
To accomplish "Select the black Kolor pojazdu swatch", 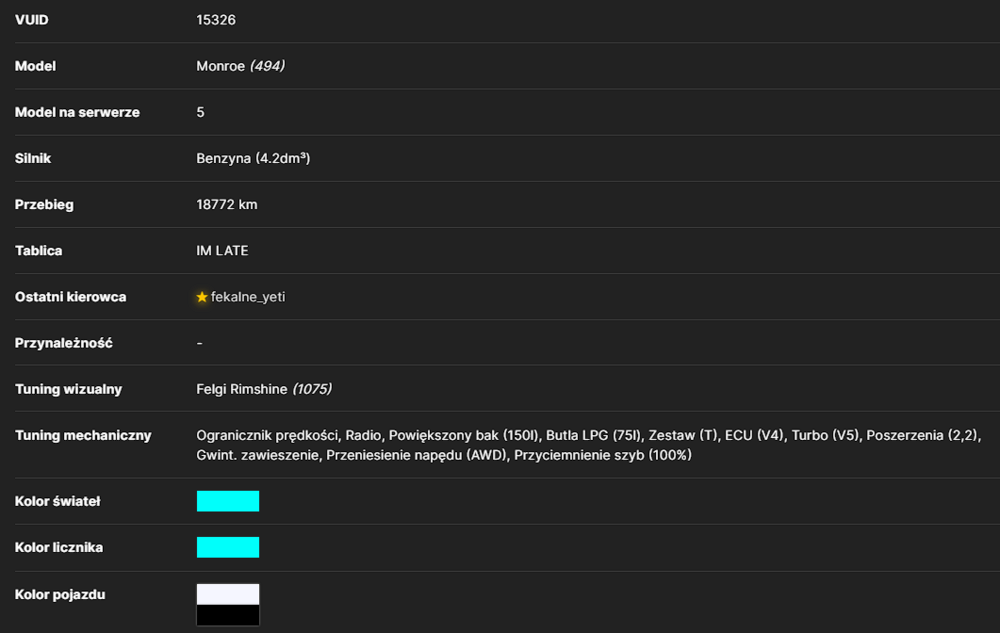I will pos(228,615).
